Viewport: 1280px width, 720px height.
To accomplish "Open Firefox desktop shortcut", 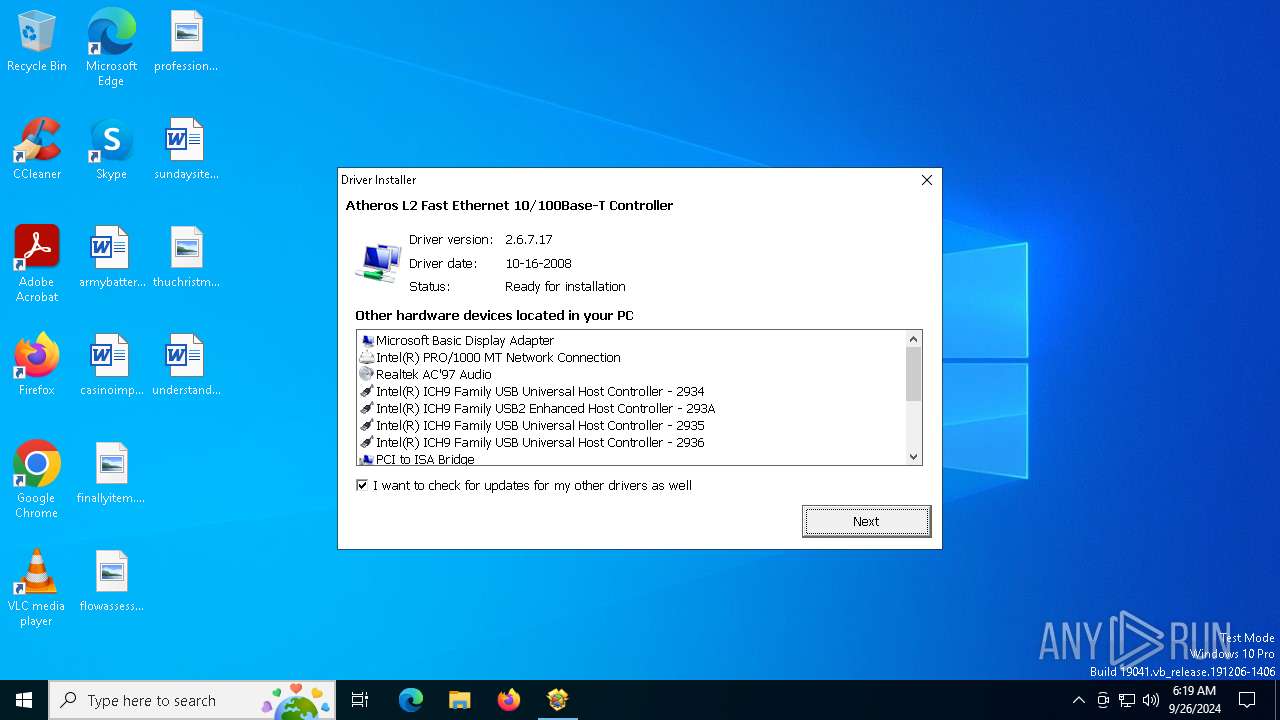I will [37, 365].
